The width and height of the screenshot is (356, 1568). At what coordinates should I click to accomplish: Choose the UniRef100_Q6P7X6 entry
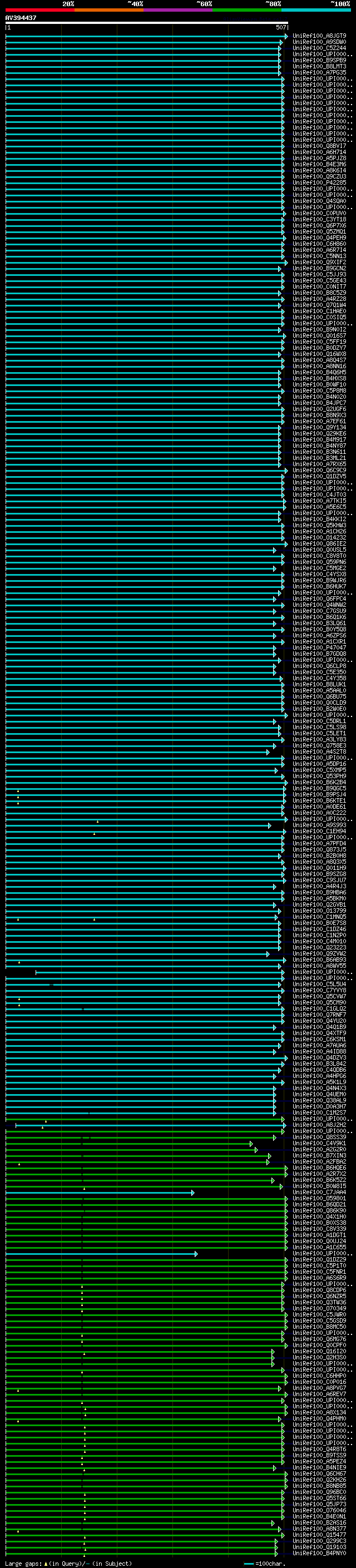point(319,226)
